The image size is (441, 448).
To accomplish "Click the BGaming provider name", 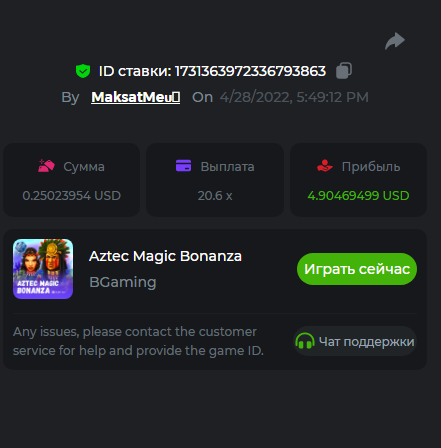I will point(123,282).
